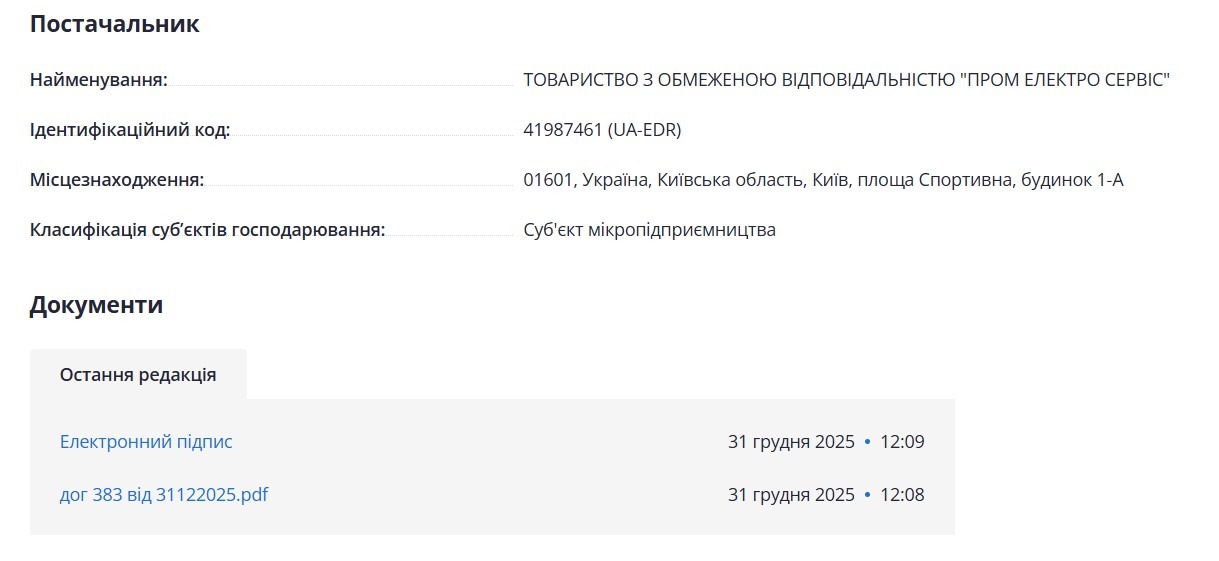This screenshot has height=561, width=1219.
Task: Click the "Суб'єкт мікропідприємництва" value
Action: 649,230
